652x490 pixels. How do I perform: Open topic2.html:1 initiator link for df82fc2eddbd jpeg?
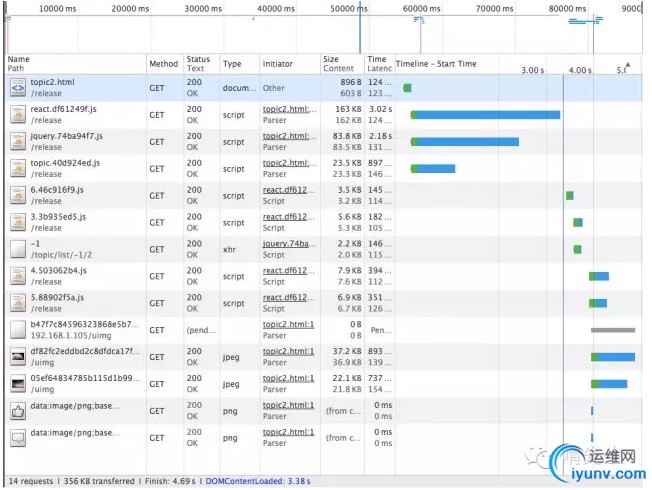(289, 351)
